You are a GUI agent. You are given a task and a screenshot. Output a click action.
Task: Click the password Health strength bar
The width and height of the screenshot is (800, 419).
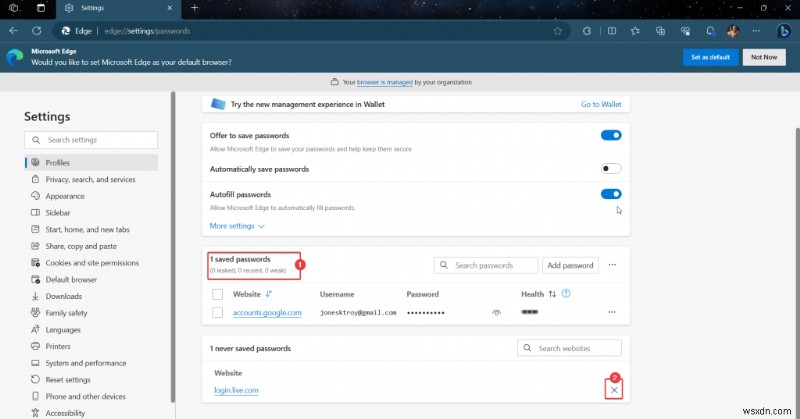530,312
